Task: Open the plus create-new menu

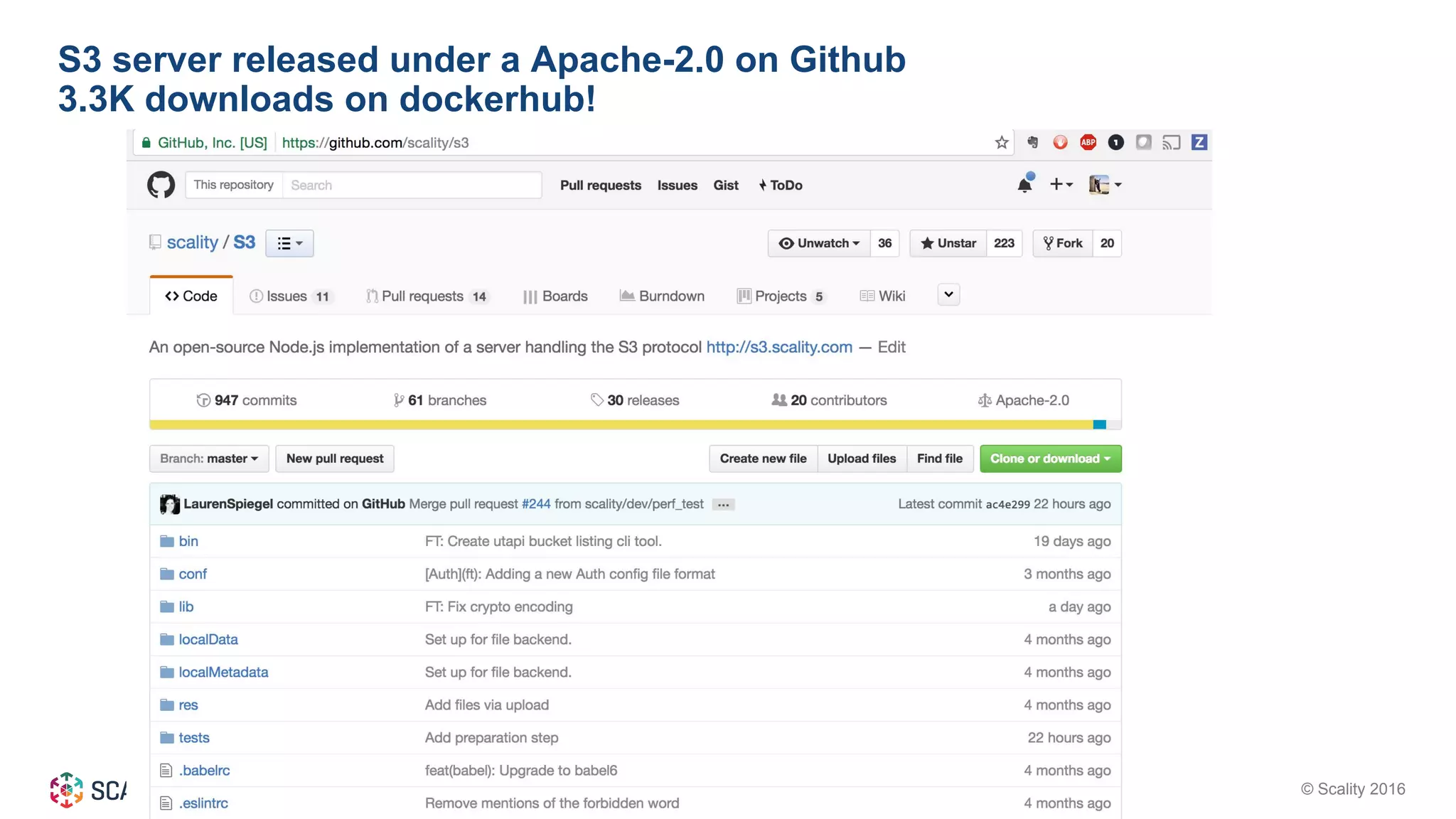Action: click(x=1061, y=185)
